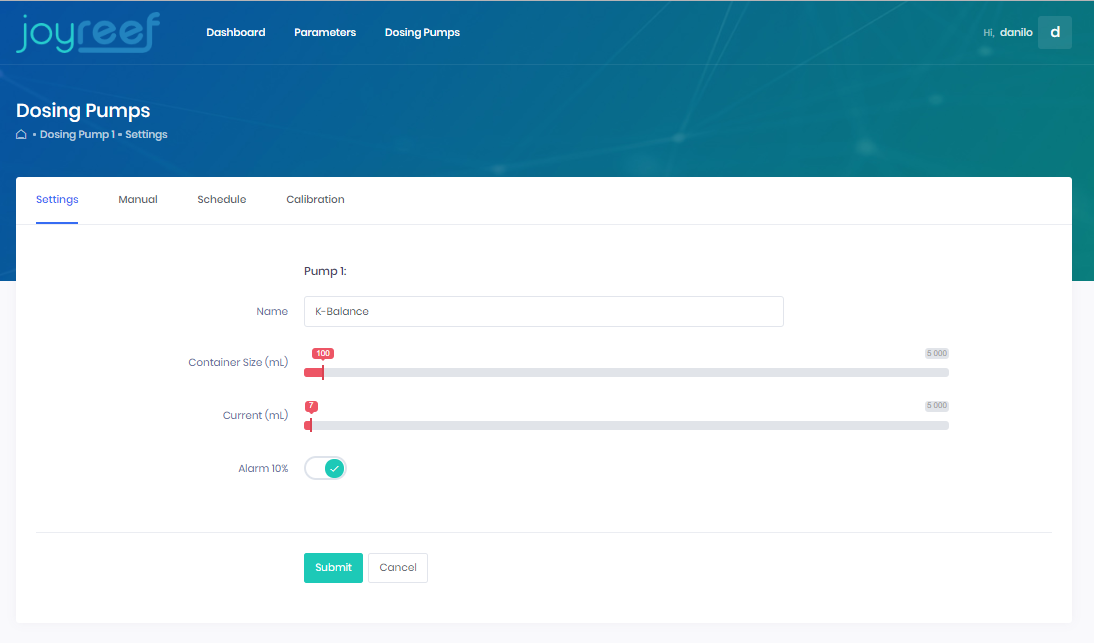Screen dimensions: 1094x643
Task: Follow the Settings breadcrumb link
Action: [147, 135]
